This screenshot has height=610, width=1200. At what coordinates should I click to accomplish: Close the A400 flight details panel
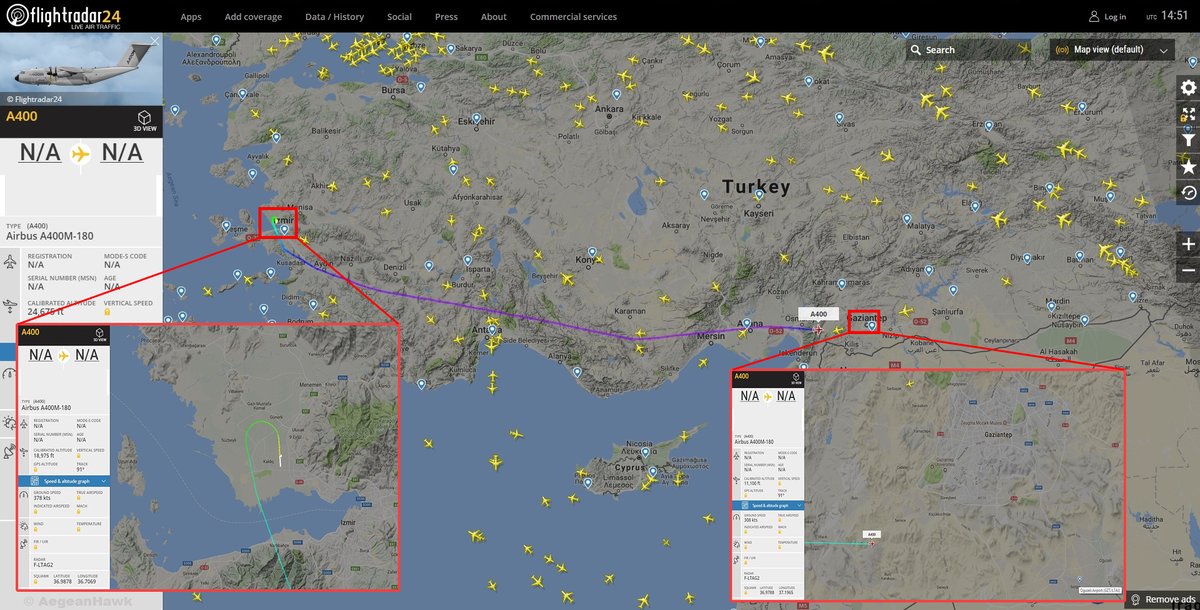[154, 42]
